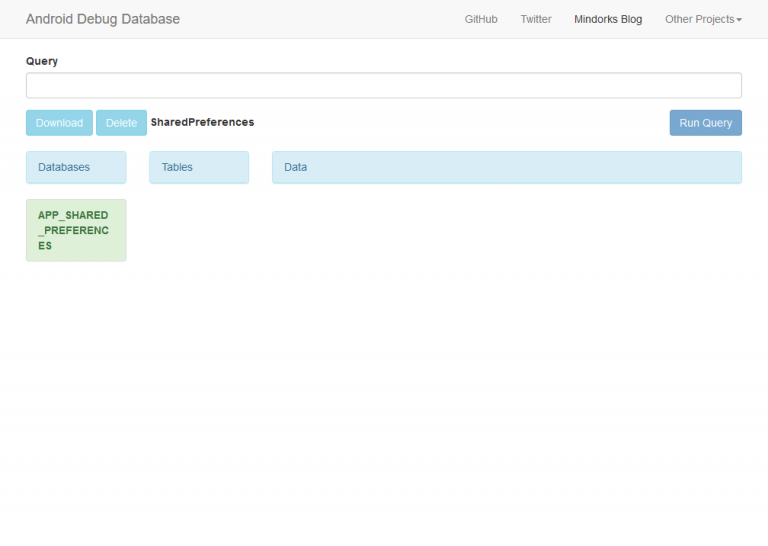768x546 pixels.
Task: Click the caret arrow beside Other Projects
Action: [739, 20]
